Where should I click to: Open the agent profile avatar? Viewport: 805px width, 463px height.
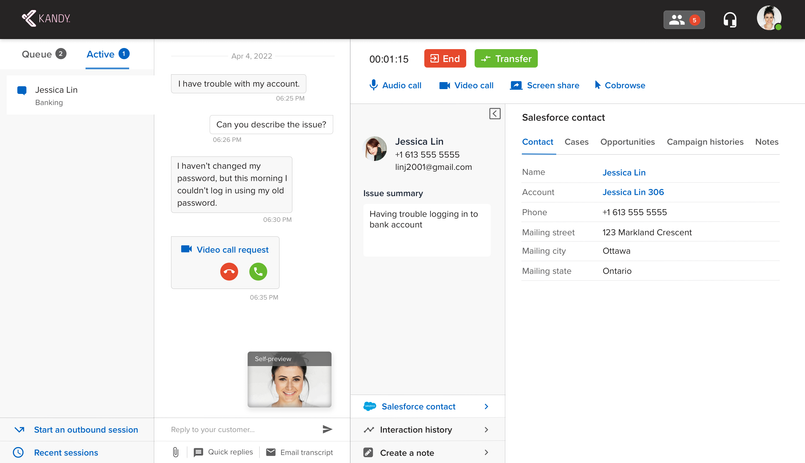click(x=769, y=18)
